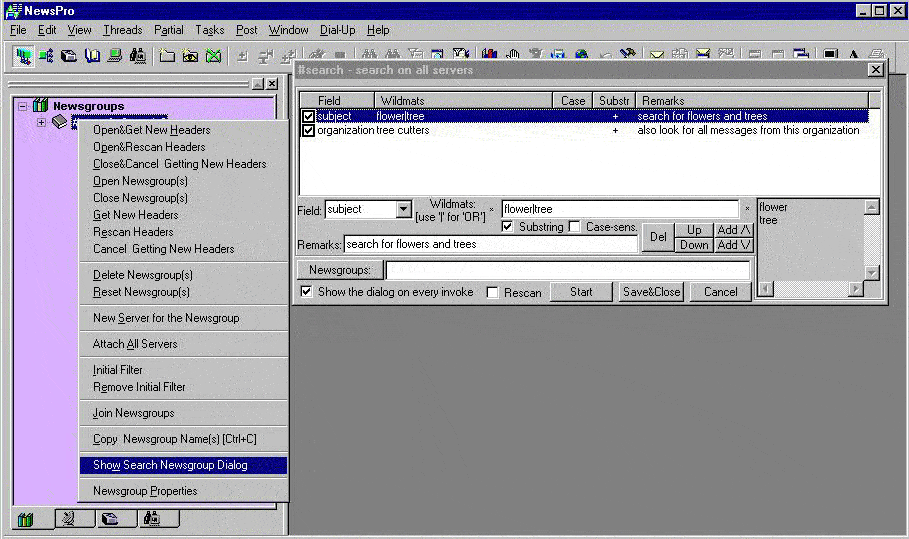
Task: Select Join Newsgroups in context menu
Action: (183, 413)
